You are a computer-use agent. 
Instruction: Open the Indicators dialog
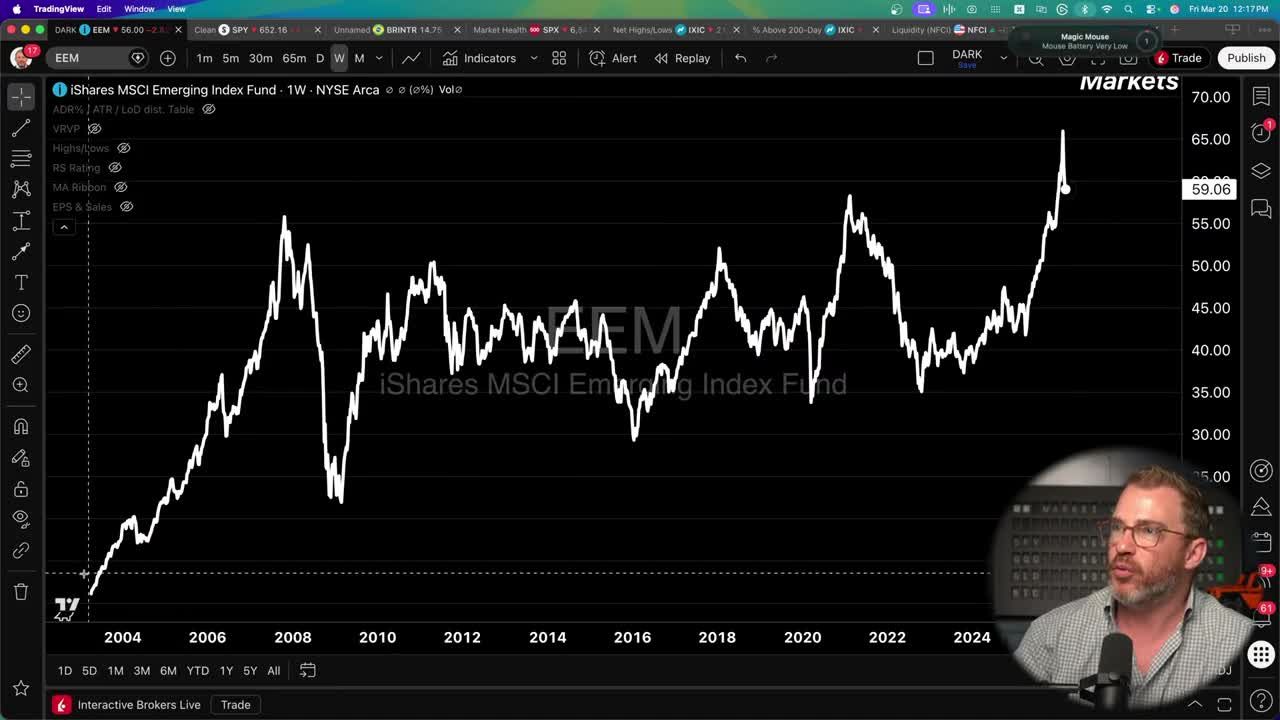[480, 58]
